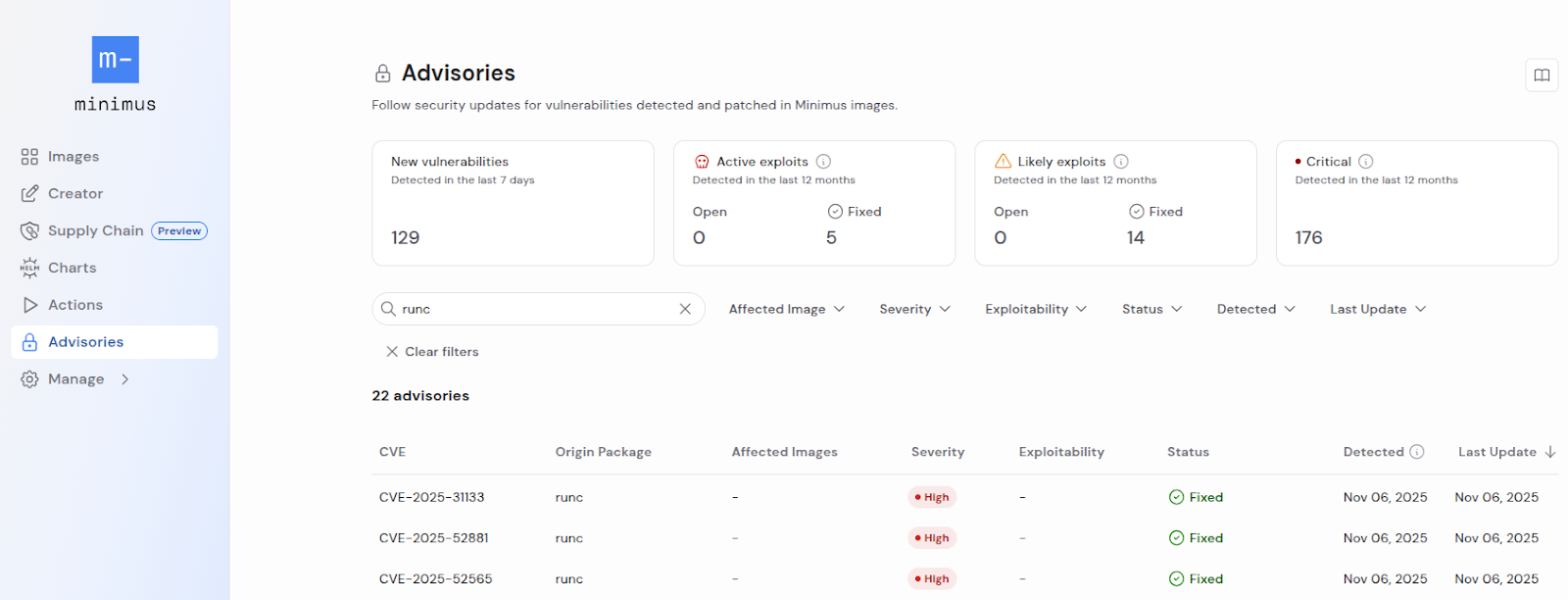Open the Status filter dropdown
Image resolution: width=1568 pixels, height=600 pixels.
tap(1151, 309)
